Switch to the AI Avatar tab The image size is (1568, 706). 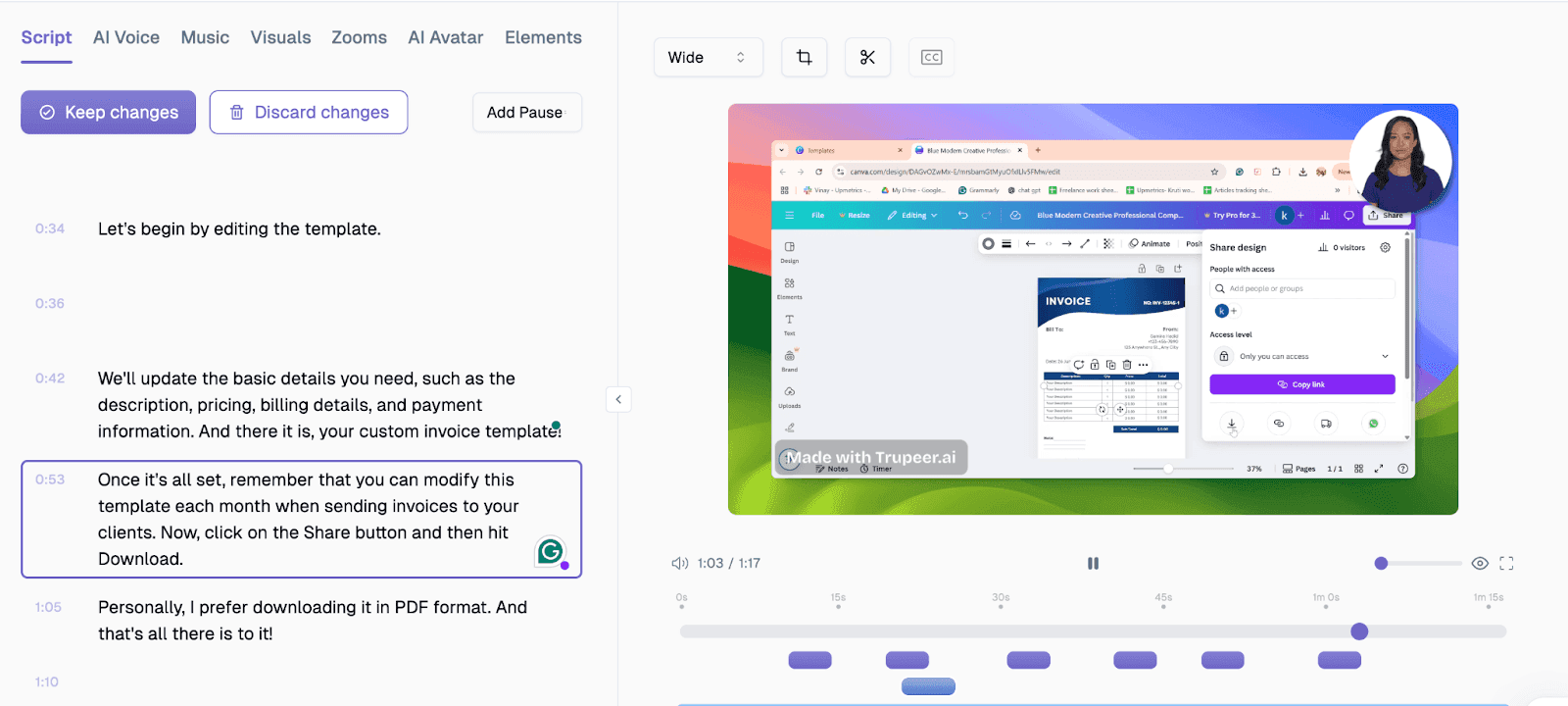446,37
